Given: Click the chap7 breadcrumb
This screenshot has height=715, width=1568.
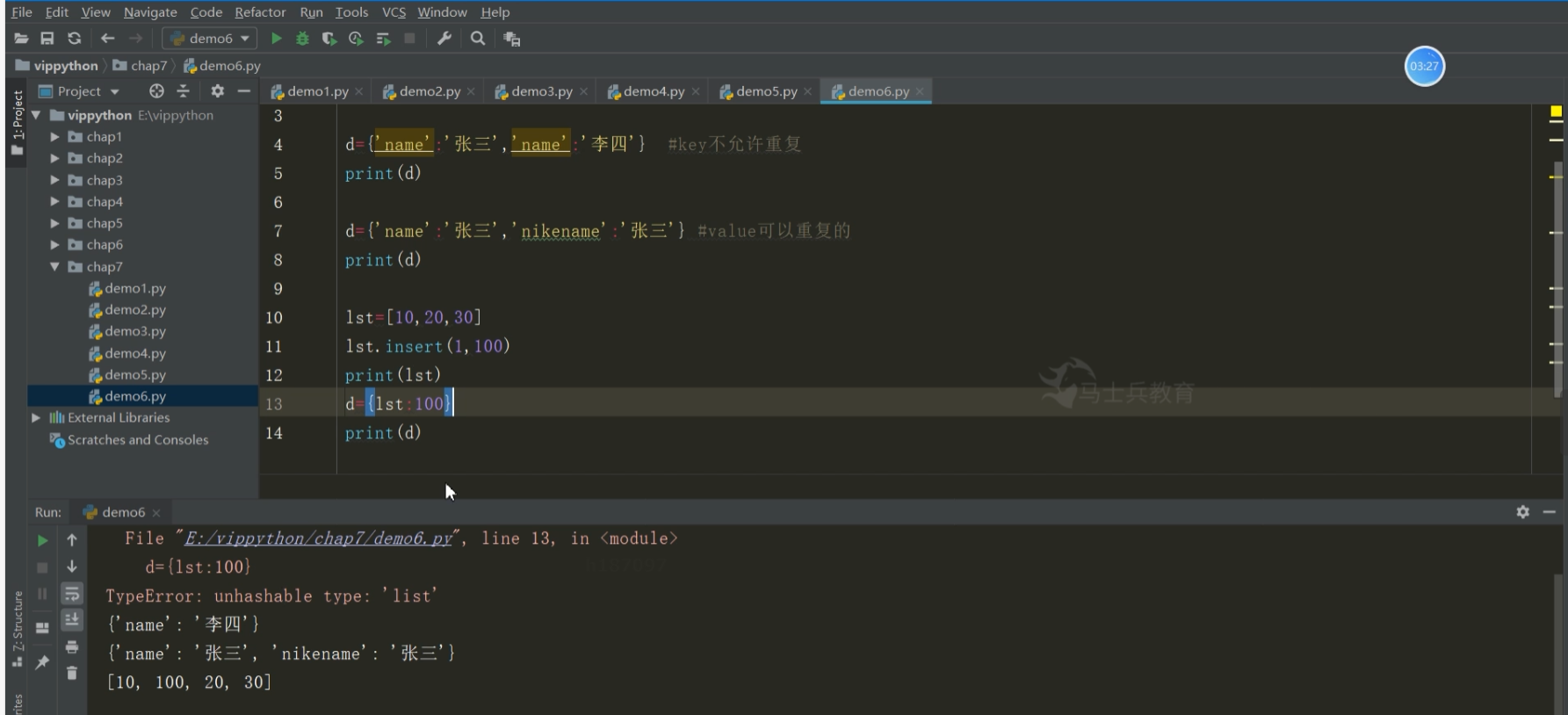Looking at the screenshot, I should click(140, 66).
